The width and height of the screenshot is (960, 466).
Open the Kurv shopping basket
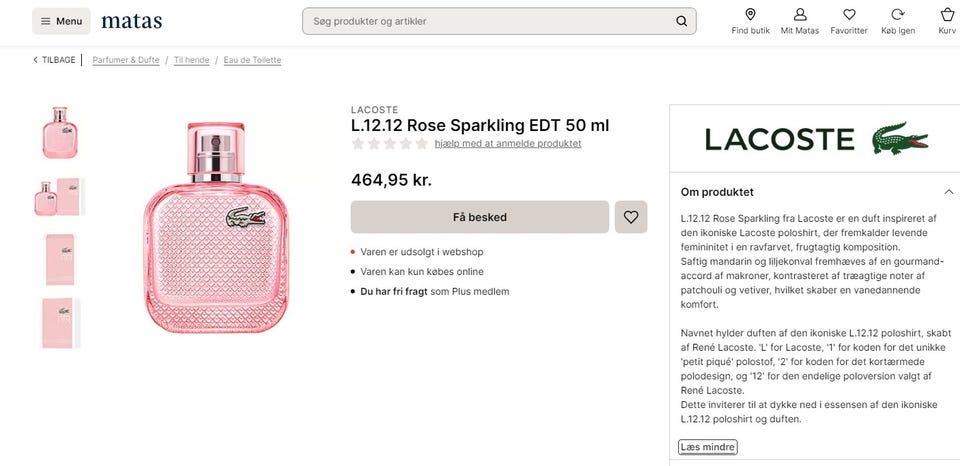(x=947, y=21)
